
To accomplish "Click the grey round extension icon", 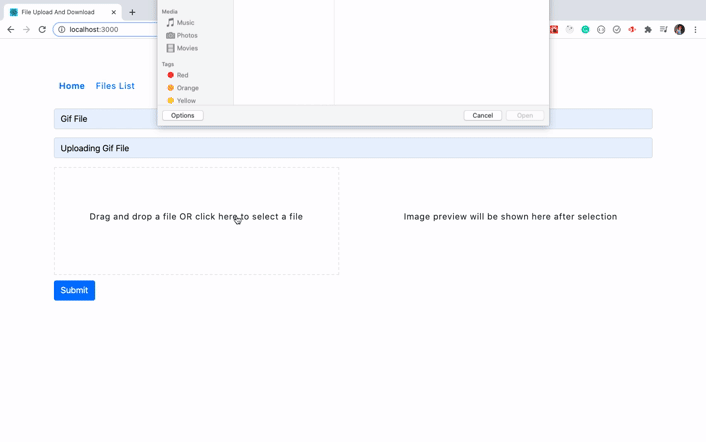I will [570, 30].
